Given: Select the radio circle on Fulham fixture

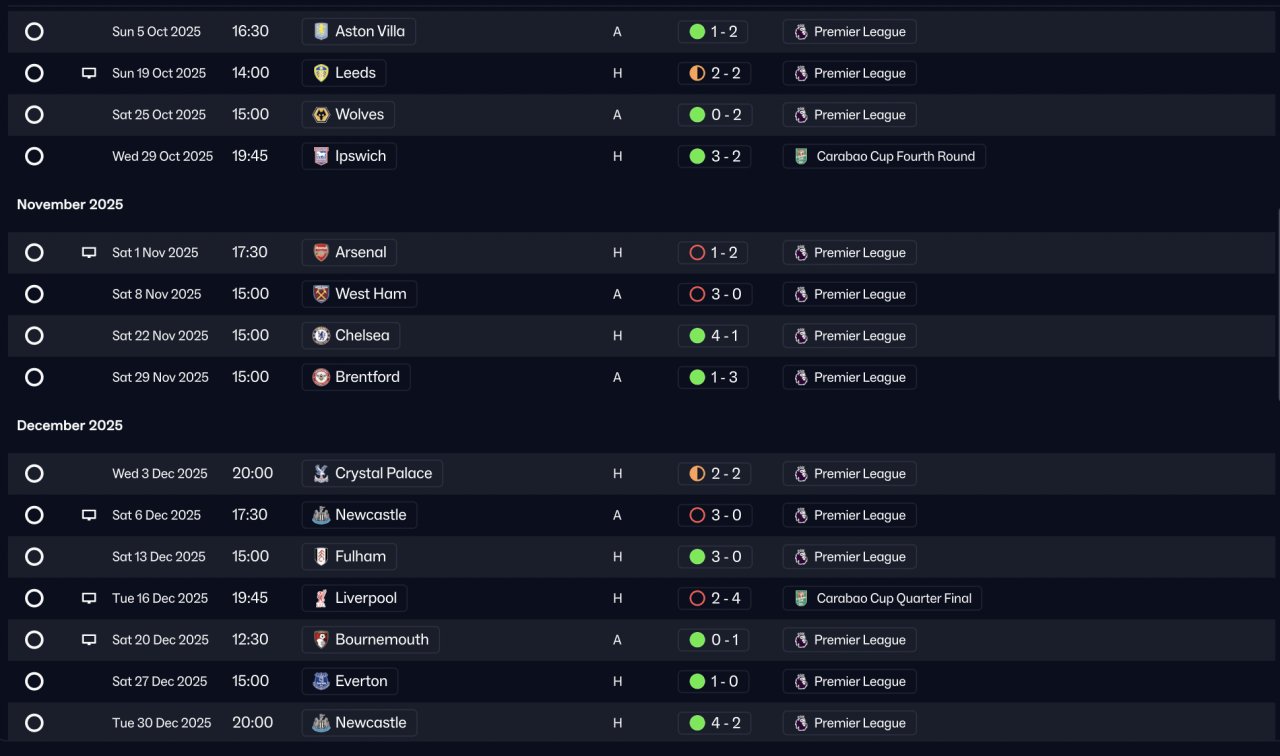Looking at the screenshot, I should [x=34, y=557].
